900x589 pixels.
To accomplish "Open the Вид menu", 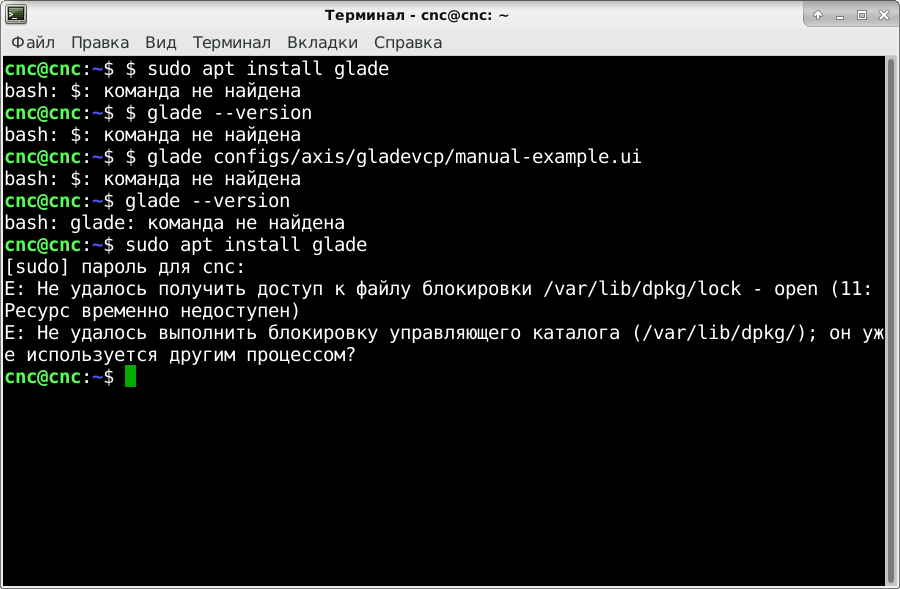I will [x=161, y=43].
